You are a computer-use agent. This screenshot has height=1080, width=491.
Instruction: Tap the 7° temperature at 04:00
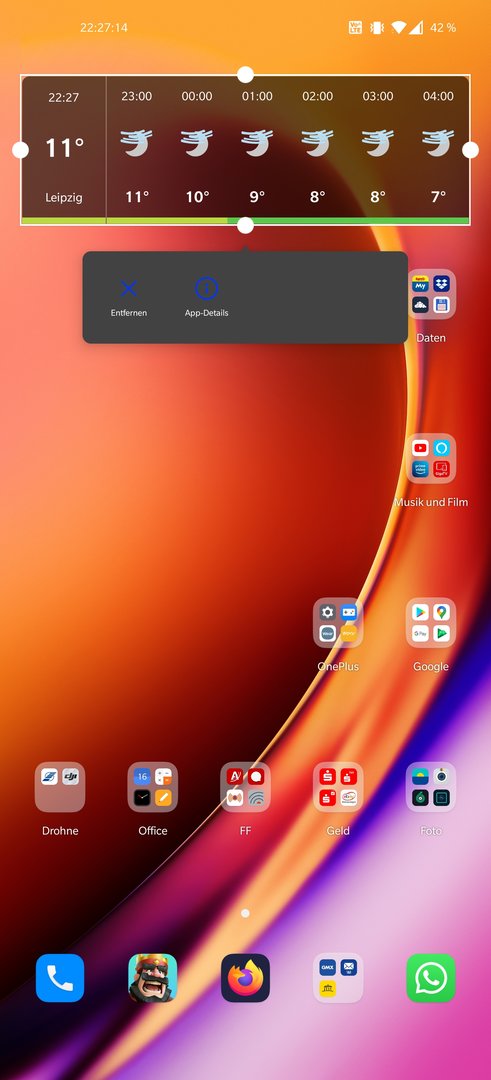tap(439, 197)
